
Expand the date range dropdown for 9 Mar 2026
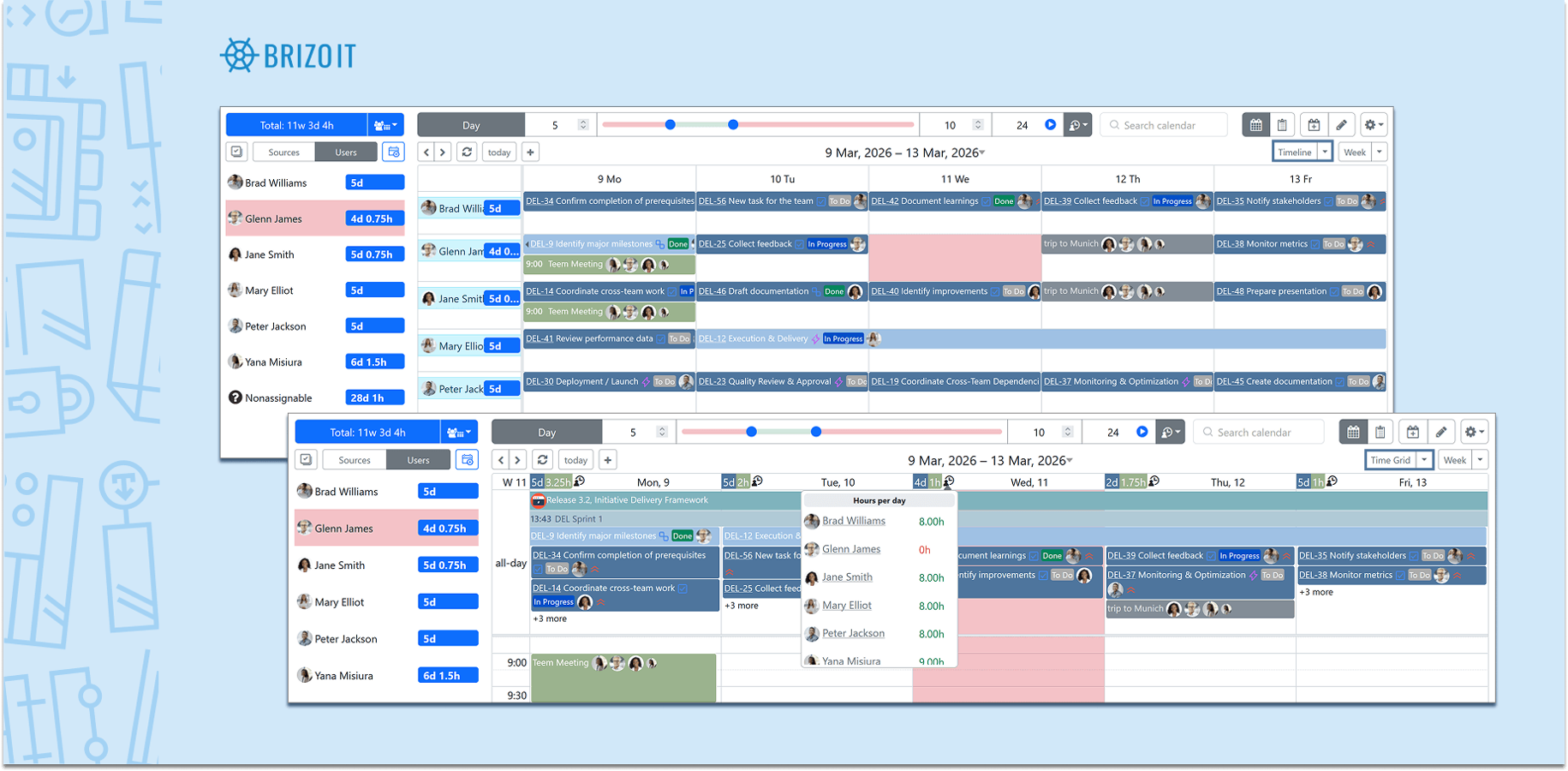981,153
